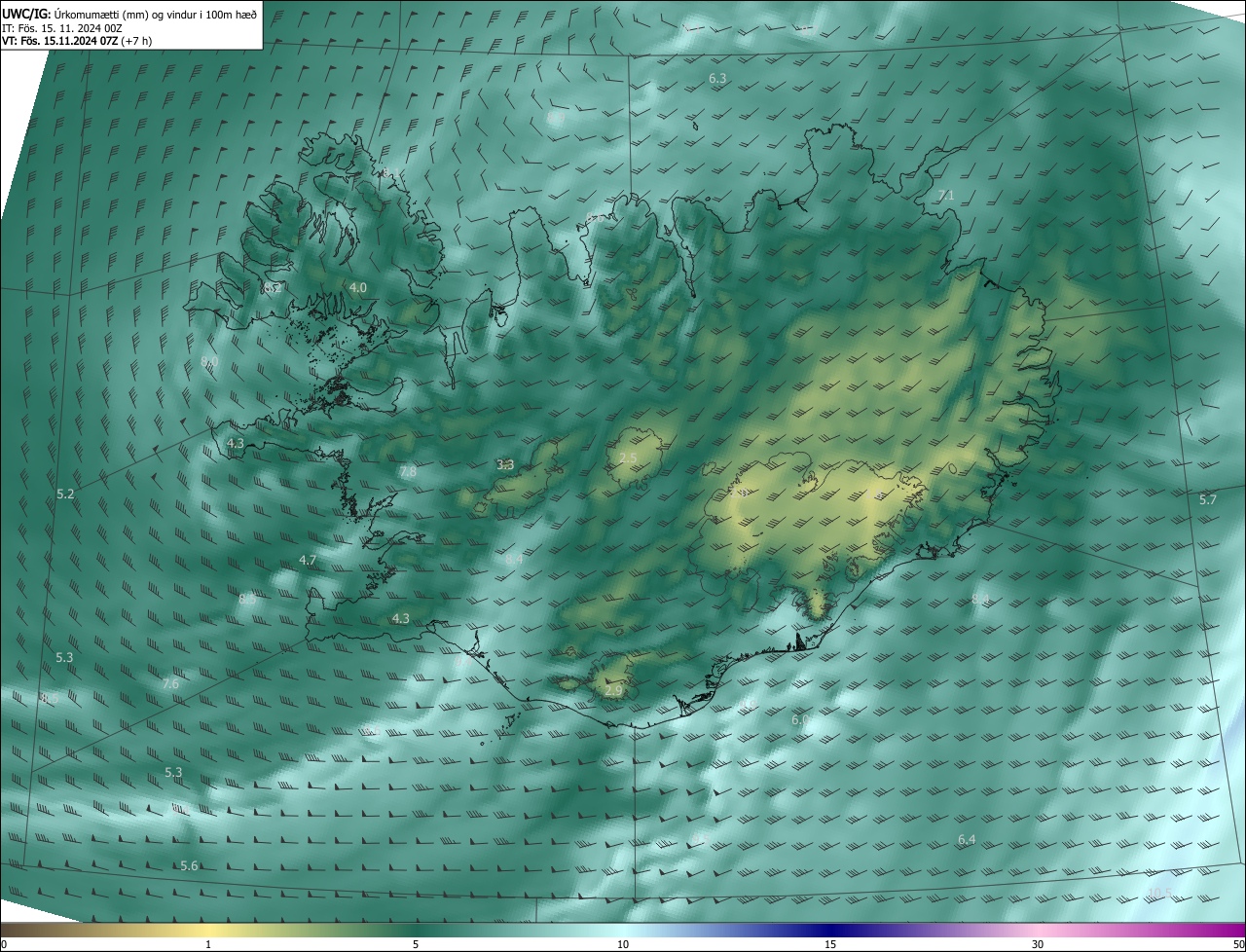Viewport: 1246px width, 952px height.
Task: Click the 3.3 value label
Action: 505,464
